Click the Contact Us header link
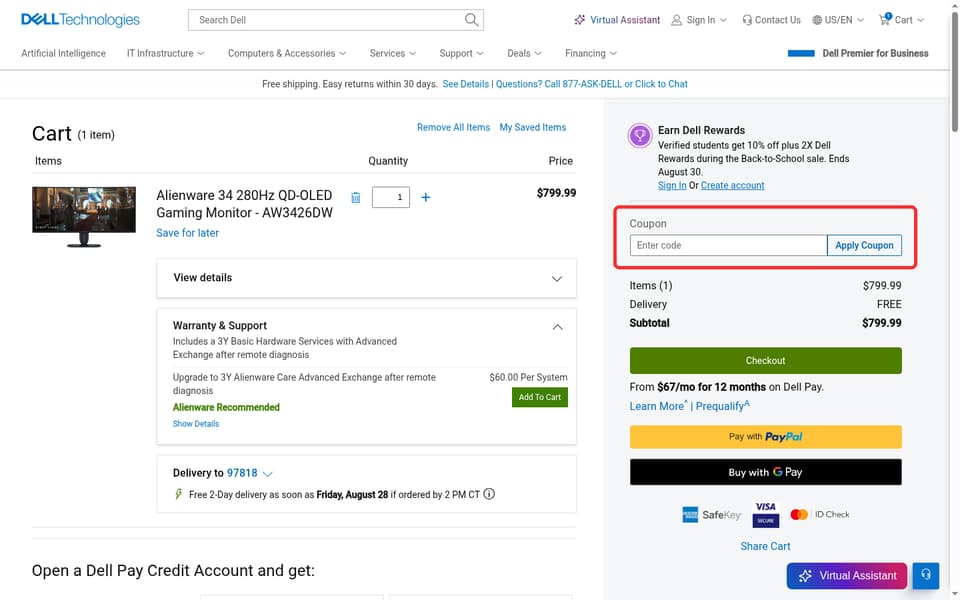The image size is (960, 600). [771, 20]
